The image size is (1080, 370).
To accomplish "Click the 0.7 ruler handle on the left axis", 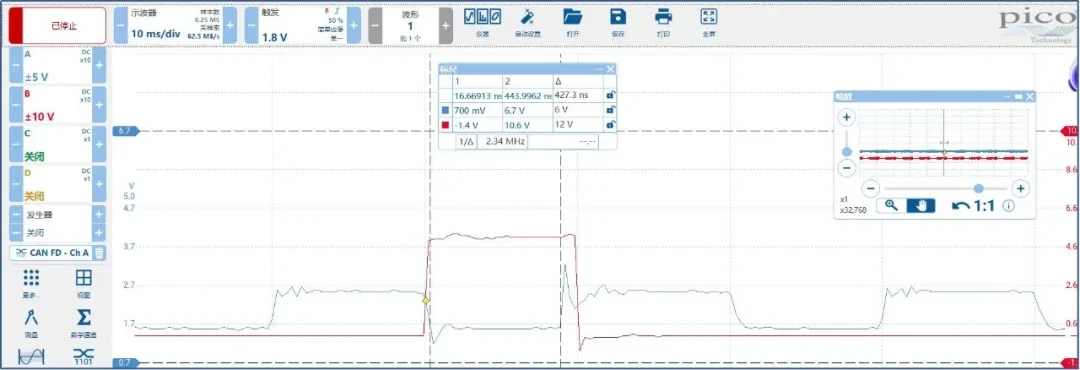I will (126, 362).
